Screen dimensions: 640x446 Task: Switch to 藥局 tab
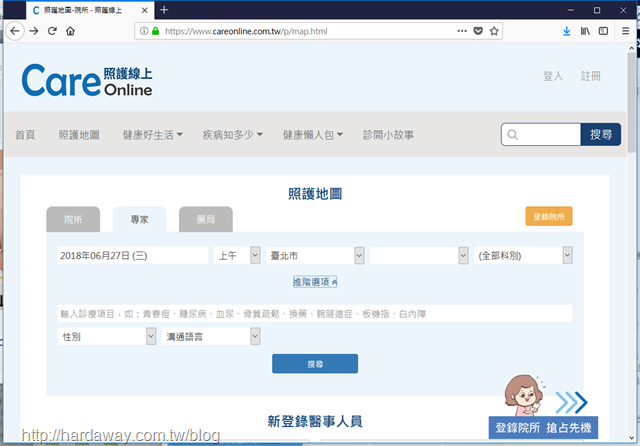tap(206, 220)
